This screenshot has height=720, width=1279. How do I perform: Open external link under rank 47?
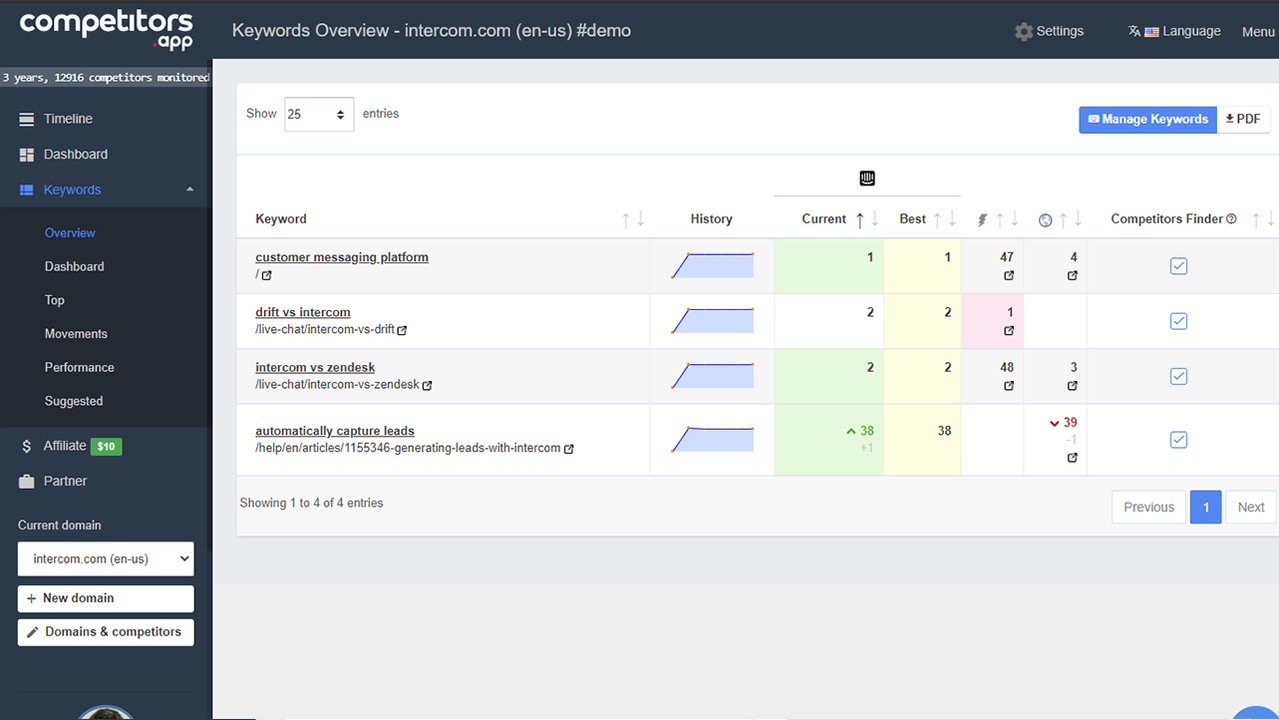[x=1008, y=276]
